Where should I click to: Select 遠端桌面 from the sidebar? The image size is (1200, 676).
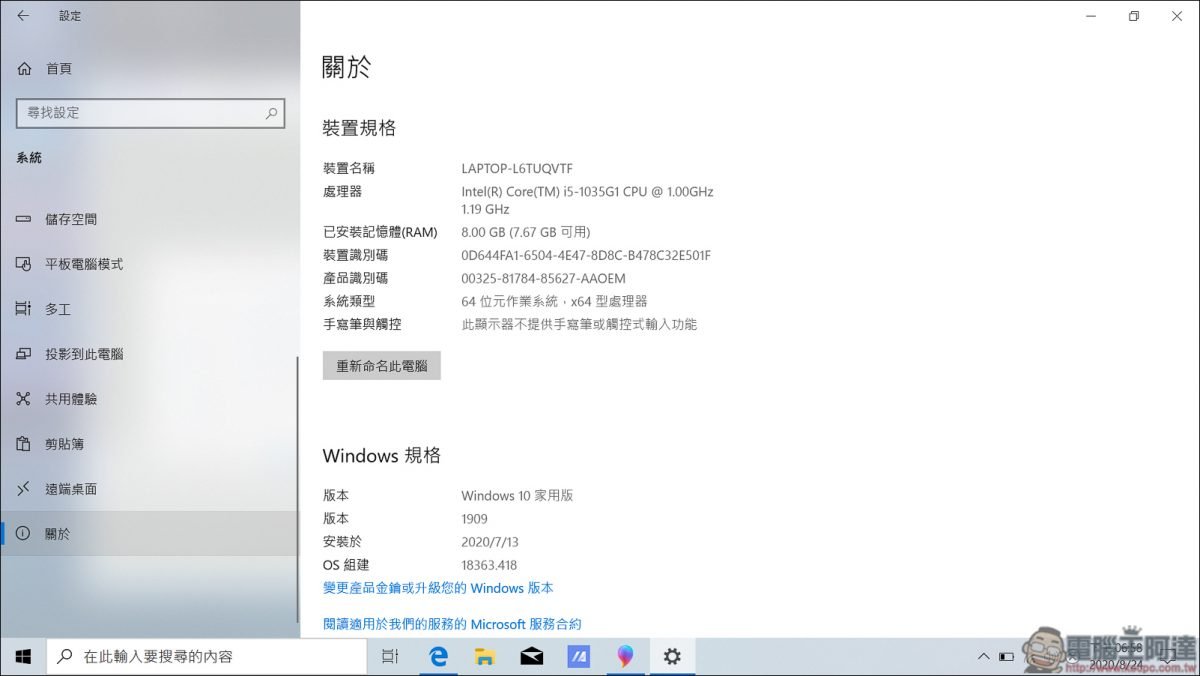[x=71, y=490]
